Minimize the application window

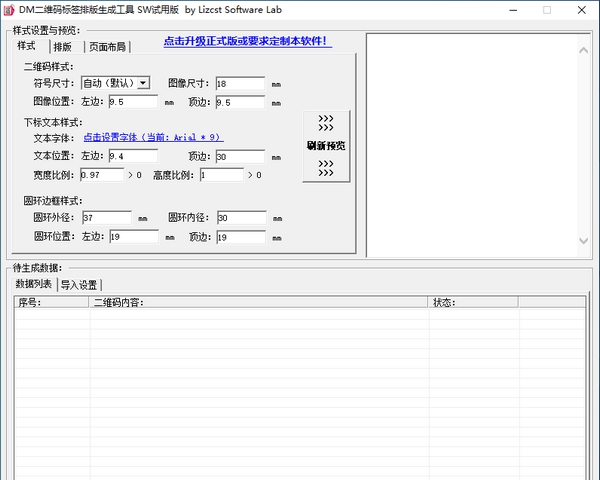point(513,10)
